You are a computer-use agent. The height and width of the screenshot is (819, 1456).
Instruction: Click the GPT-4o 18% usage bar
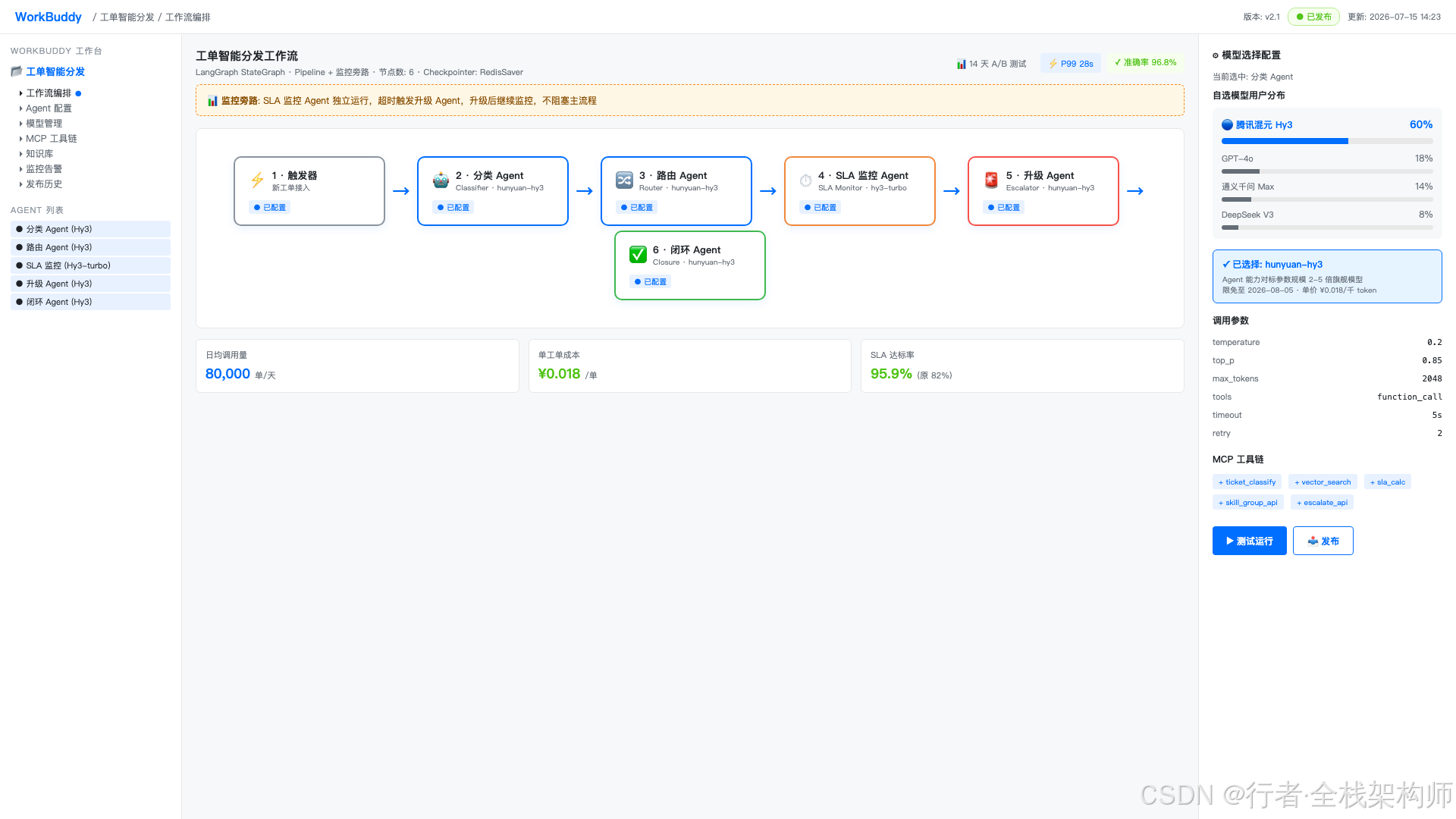1327,171
